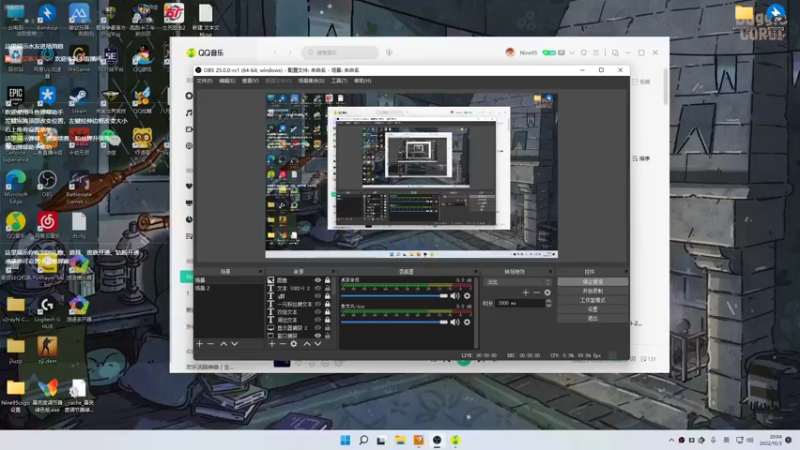Expand the QQ Music account chevron dropdown
The width and height of the screenshot is (800, 450).
pos(572,53)
